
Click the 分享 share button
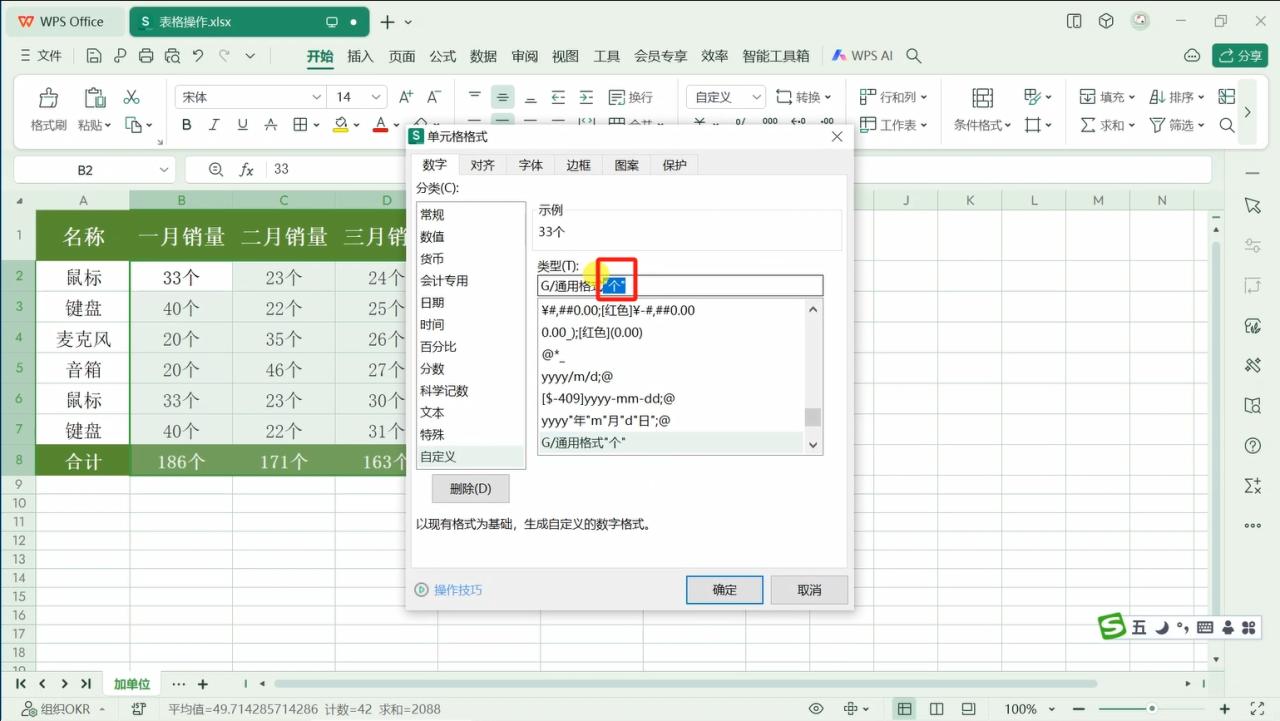click(1240, 56)
